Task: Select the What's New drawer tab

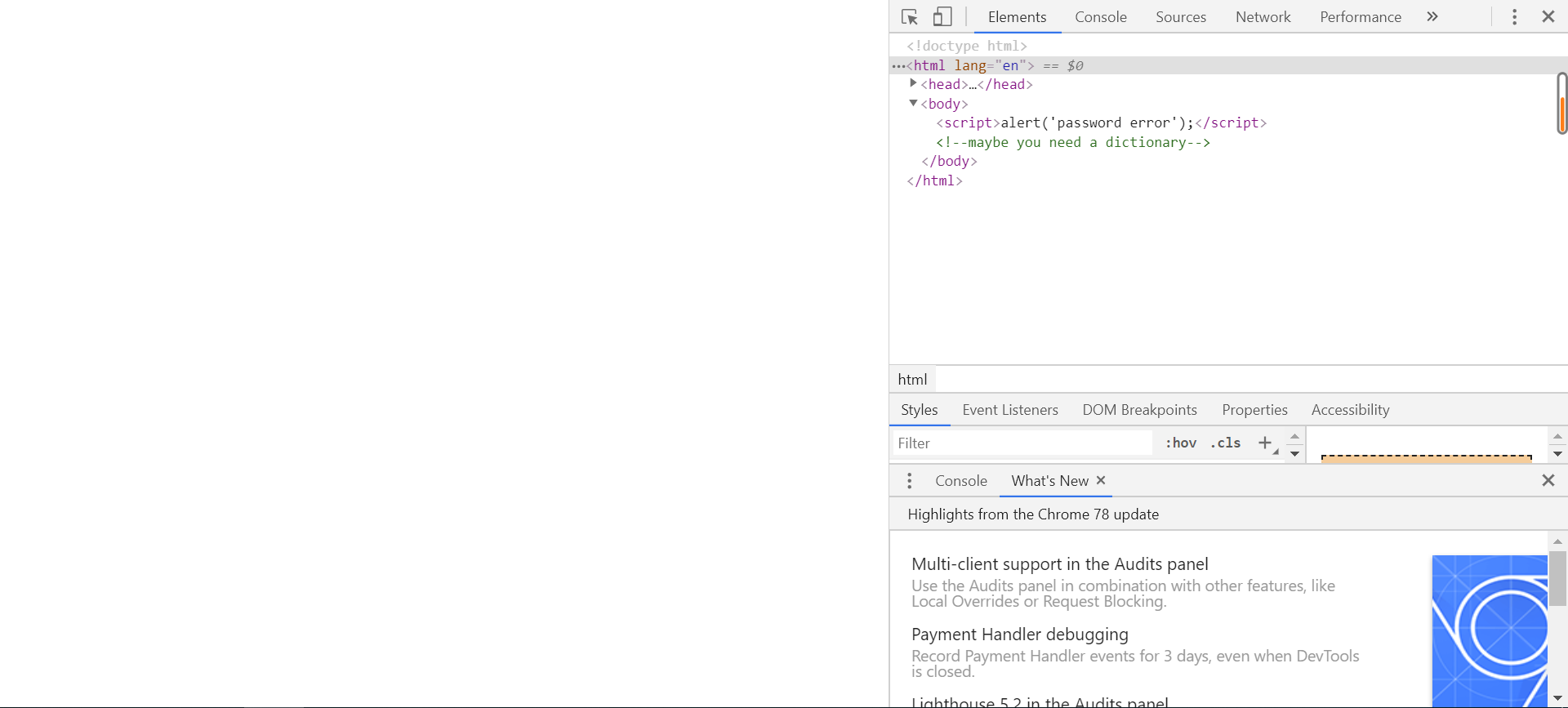Action: coord(1049,481)
